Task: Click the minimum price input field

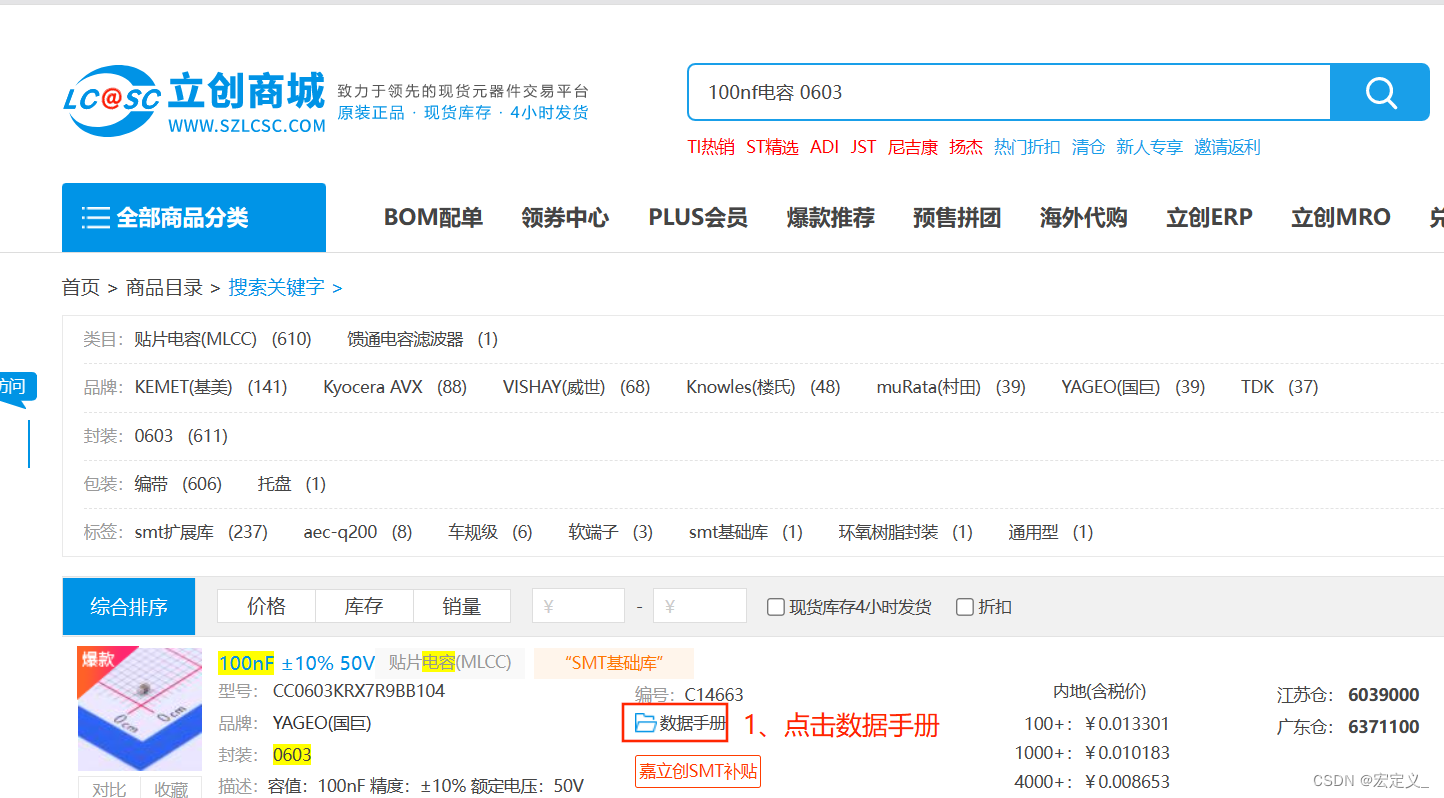Action: coord(579,606)
